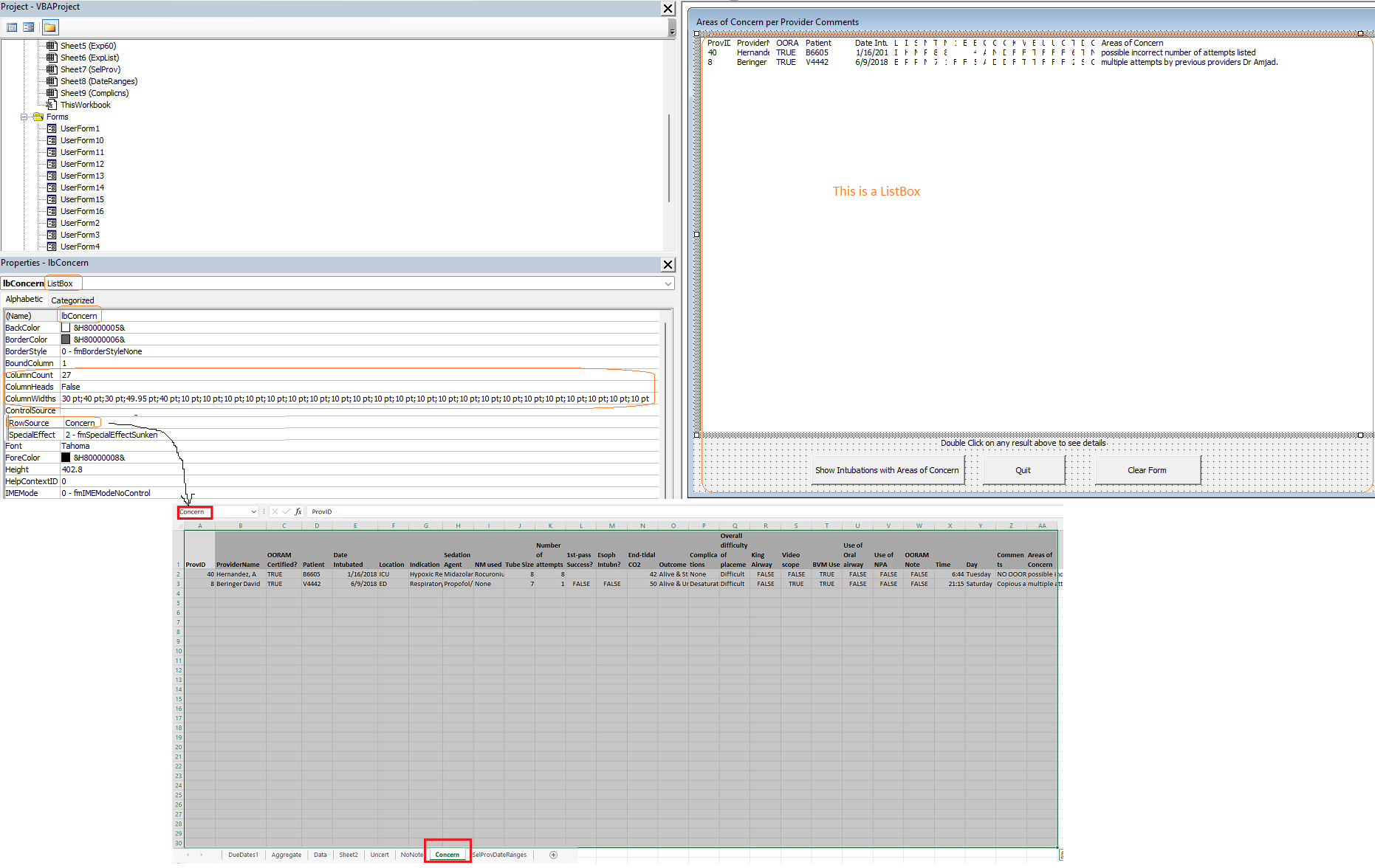
Task: Click the Project tree vertical scrollbar
Action: [x=669, y=158]
